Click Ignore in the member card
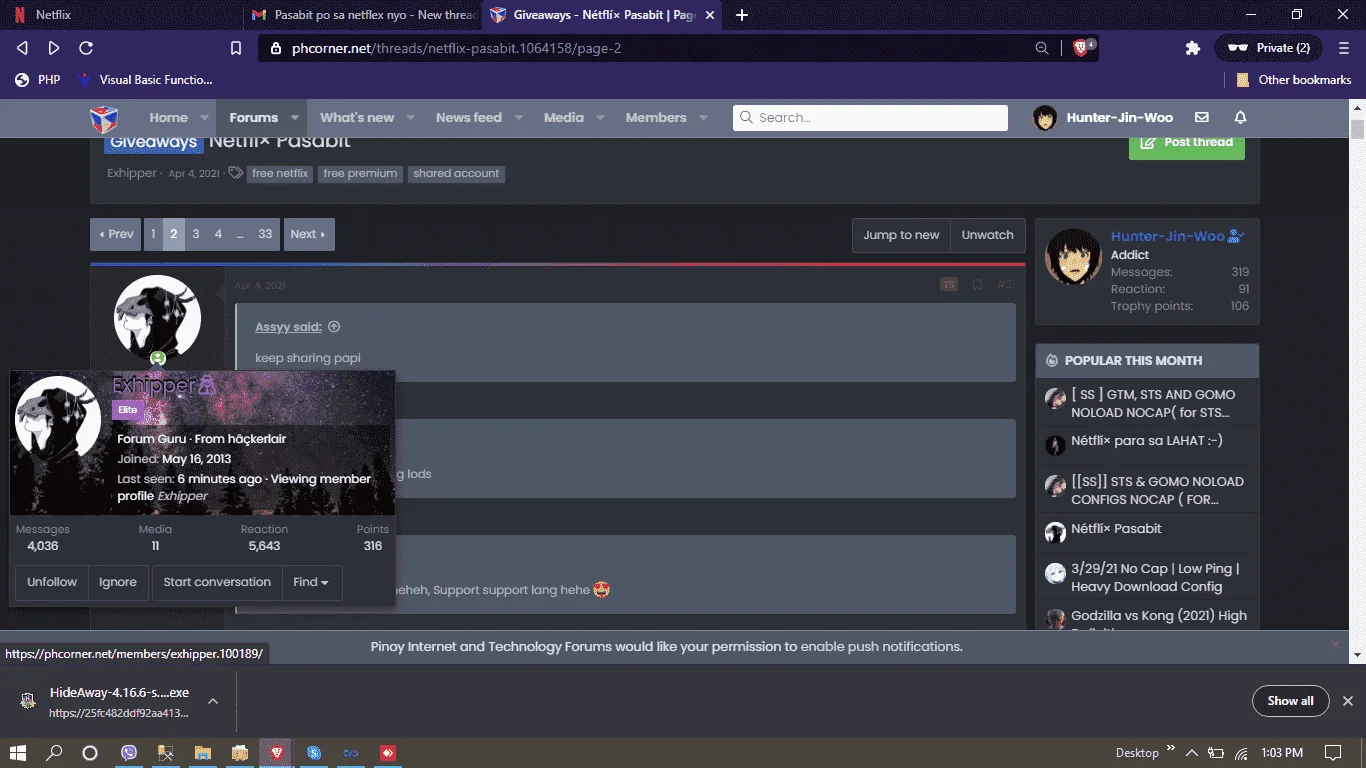Image resolution: width=1366 pixels, height=768 pixels. (118, 582)
